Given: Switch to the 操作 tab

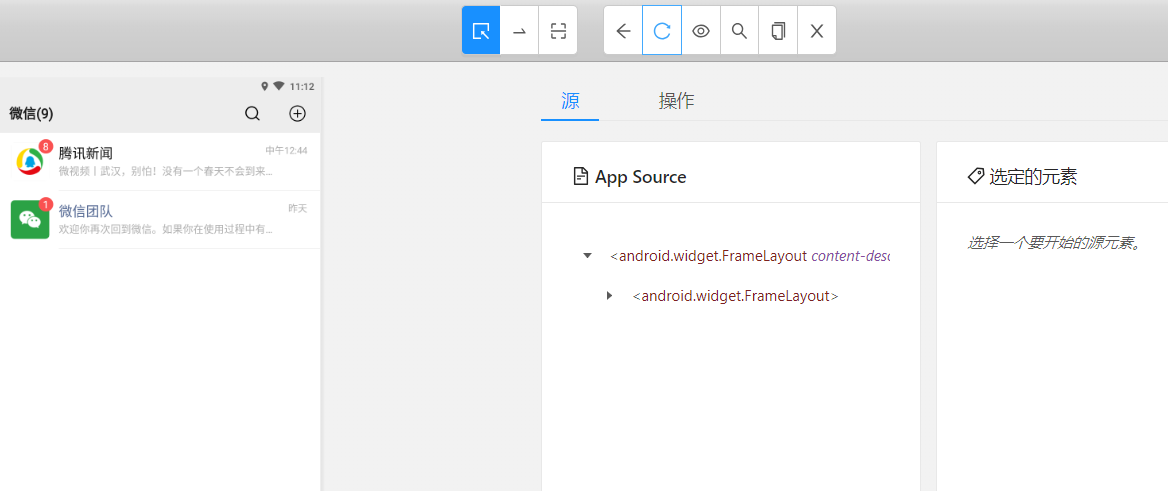Looking at the screenshot, I should [676, 101].
